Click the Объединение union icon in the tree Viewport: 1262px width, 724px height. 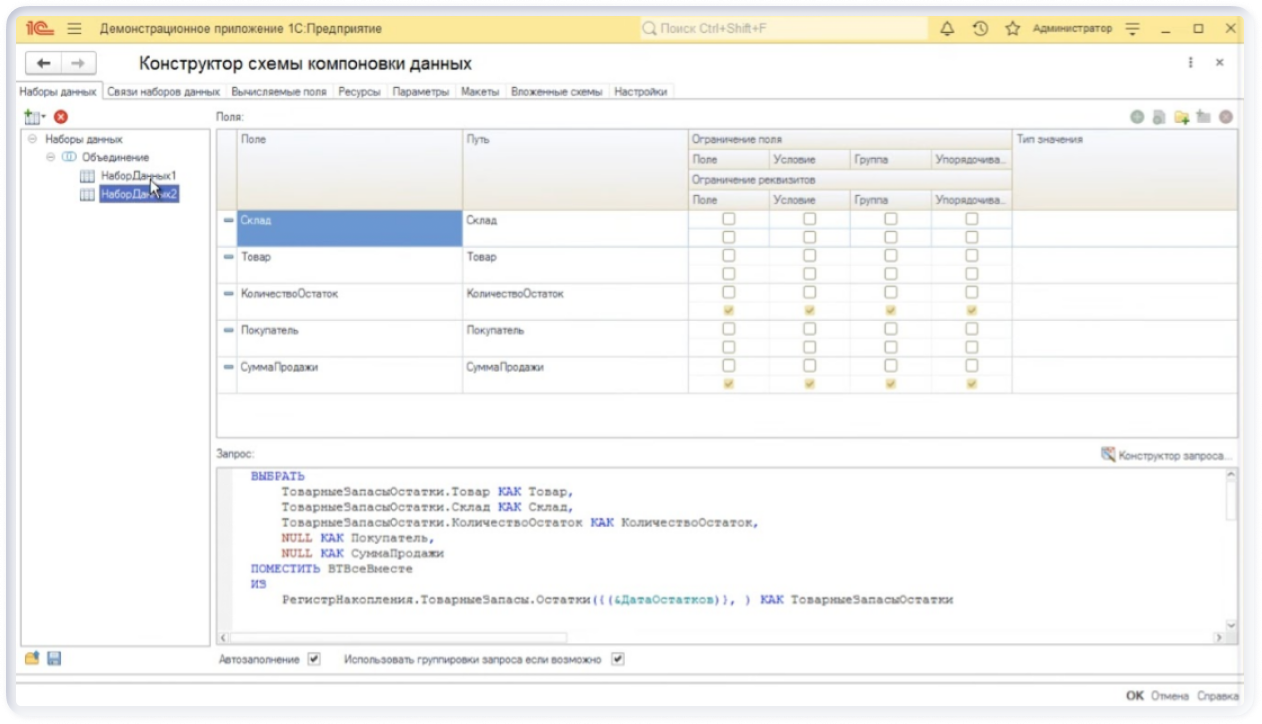click(x=68, y=157)
